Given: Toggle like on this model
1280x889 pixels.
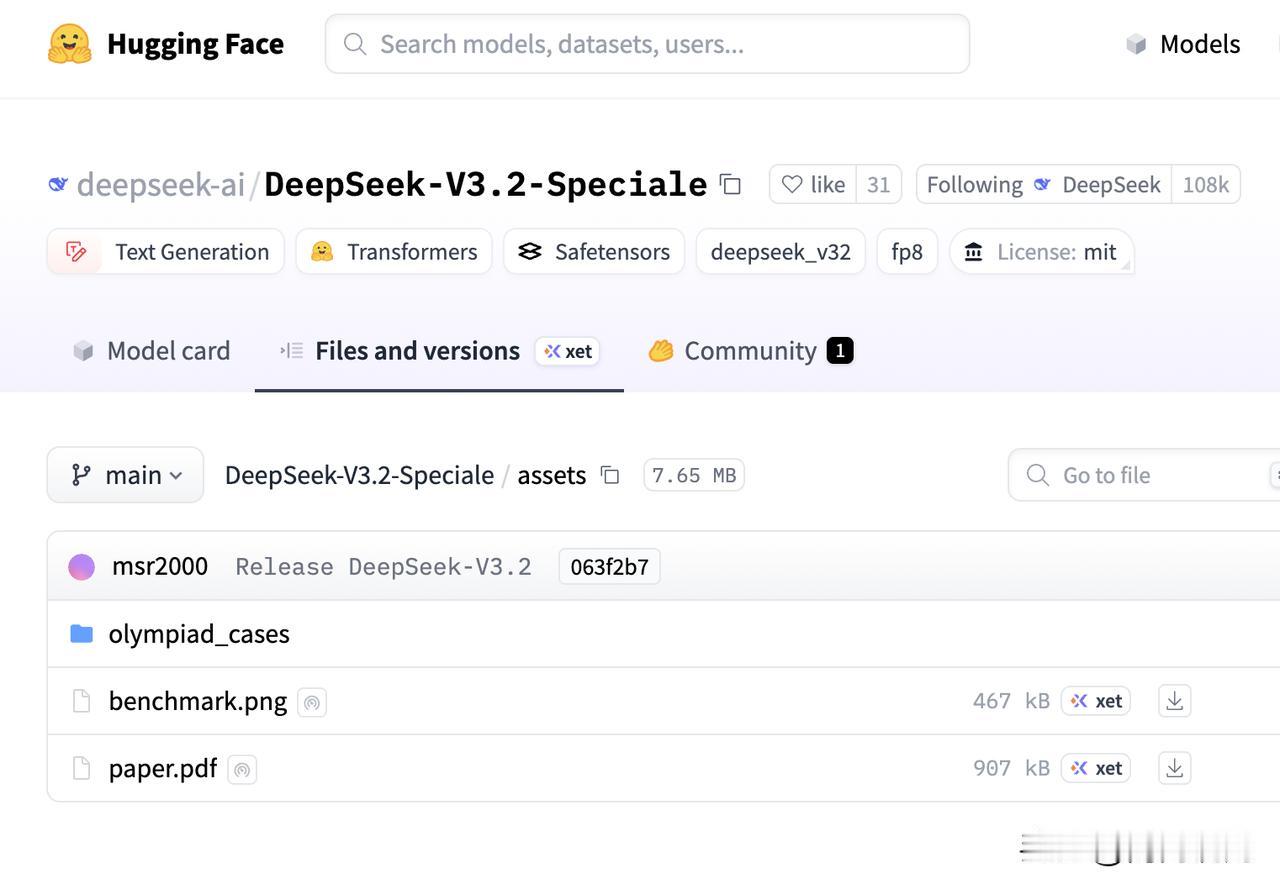Looking at the screenshot, I should click(813, 185).
